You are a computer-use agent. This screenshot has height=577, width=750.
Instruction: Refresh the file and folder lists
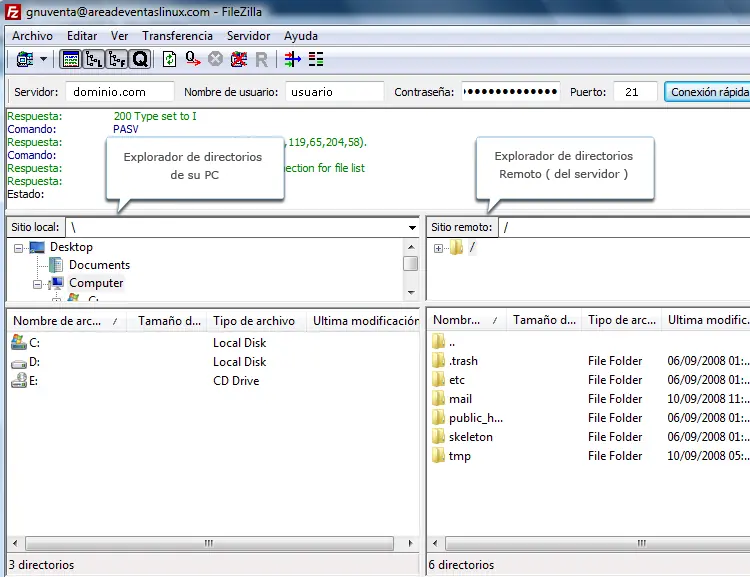170,59
